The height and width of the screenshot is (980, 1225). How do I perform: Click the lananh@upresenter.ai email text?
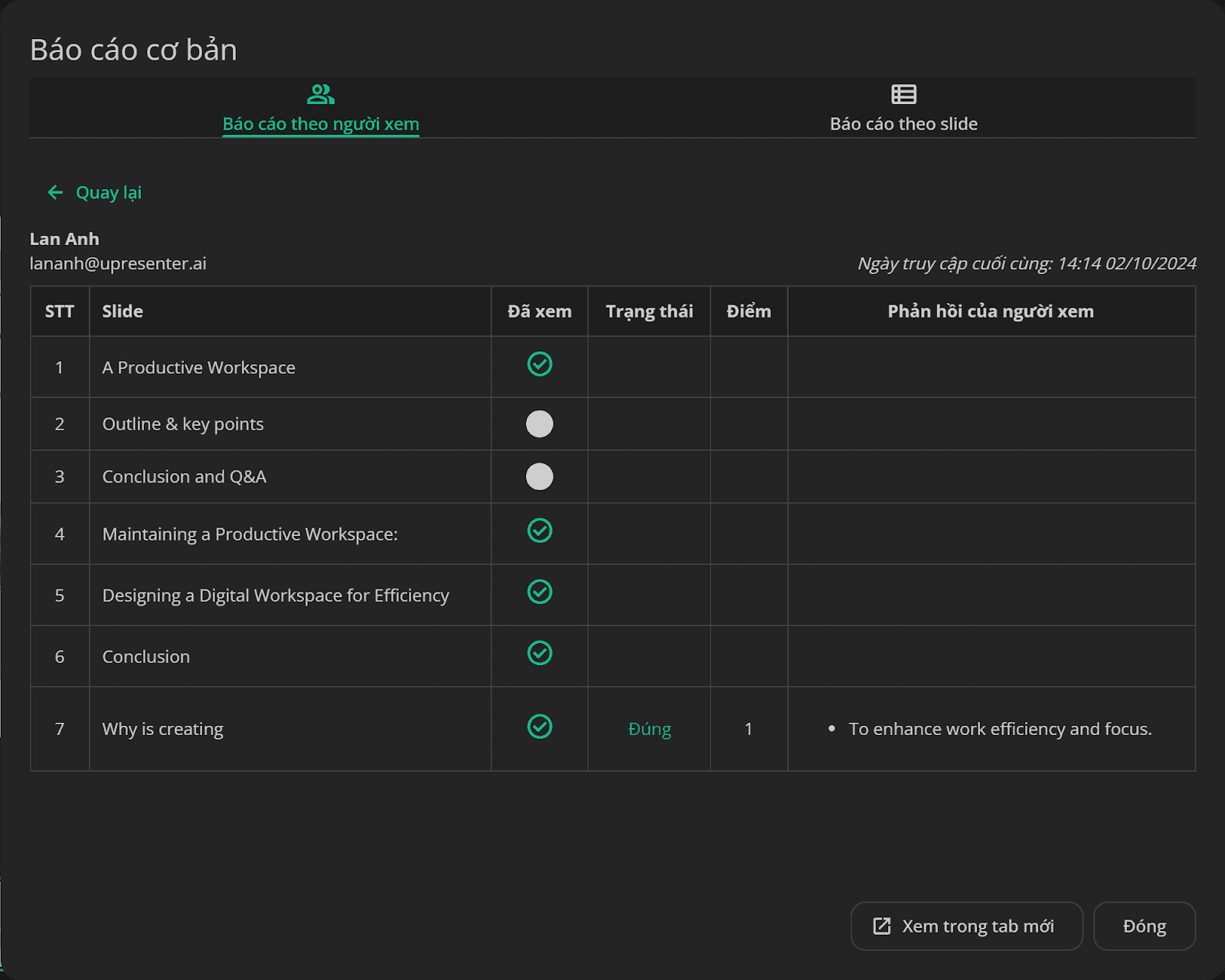pos(118,263)
